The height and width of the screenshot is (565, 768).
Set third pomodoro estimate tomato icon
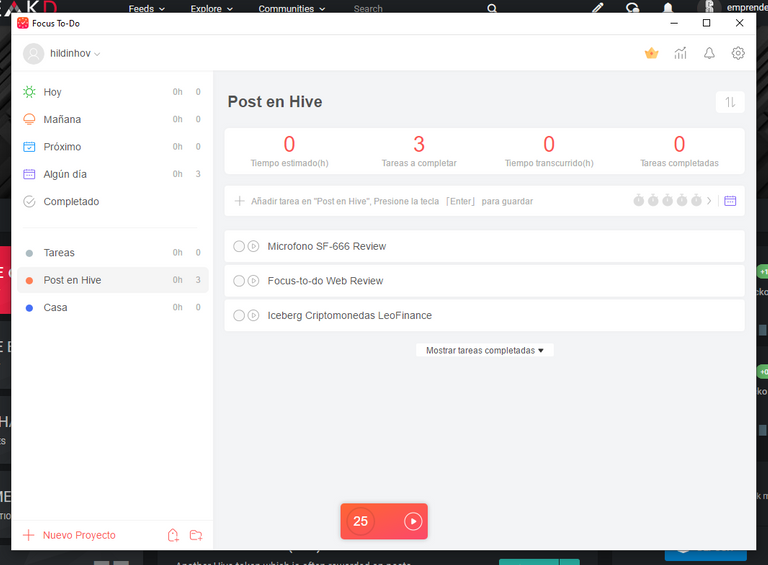(668, 200)
